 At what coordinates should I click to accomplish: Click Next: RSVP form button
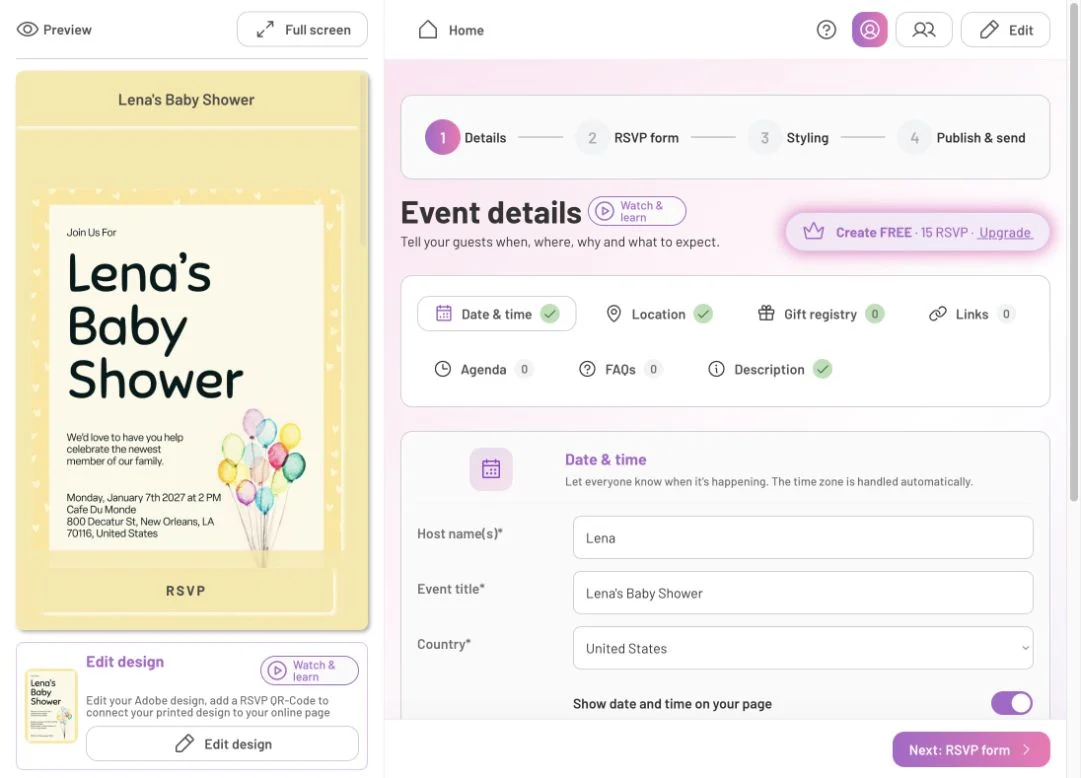coord(971,750)
